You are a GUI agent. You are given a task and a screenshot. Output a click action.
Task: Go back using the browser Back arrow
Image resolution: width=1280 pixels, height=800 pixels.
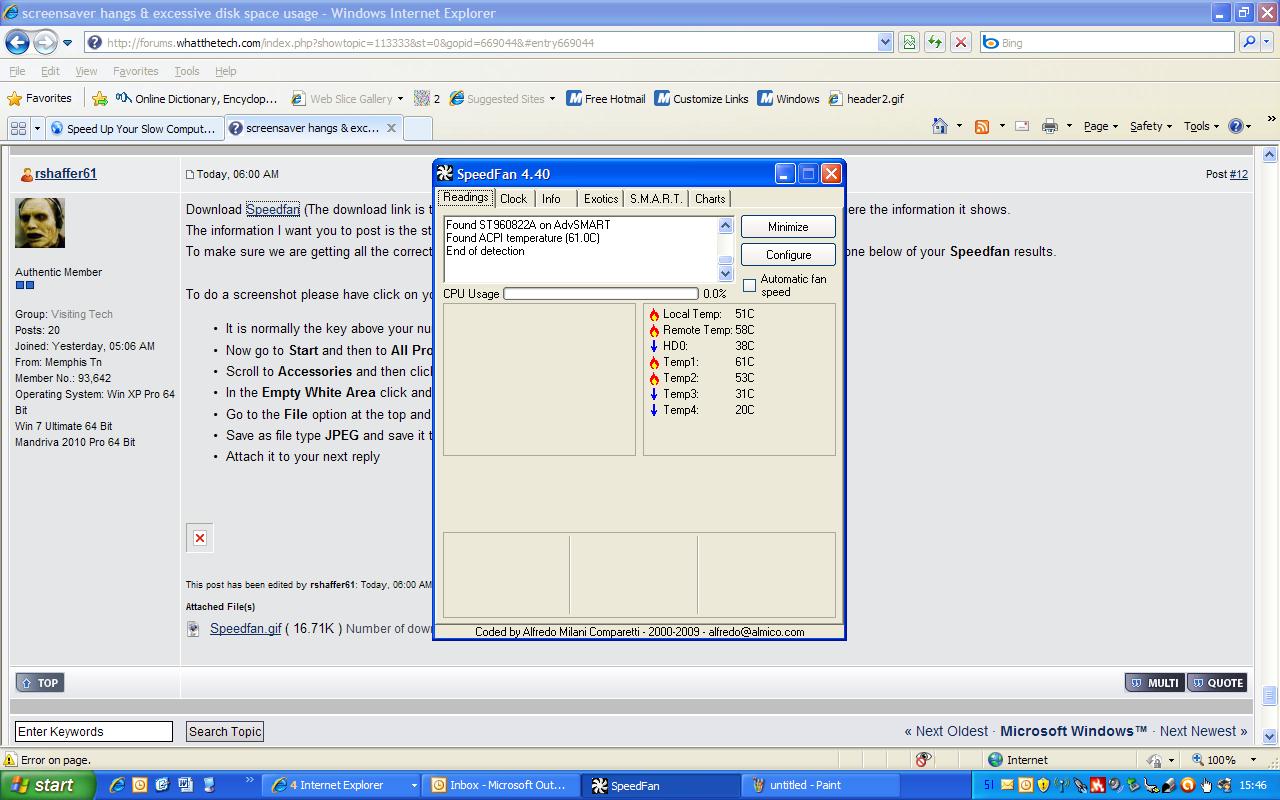17,42
